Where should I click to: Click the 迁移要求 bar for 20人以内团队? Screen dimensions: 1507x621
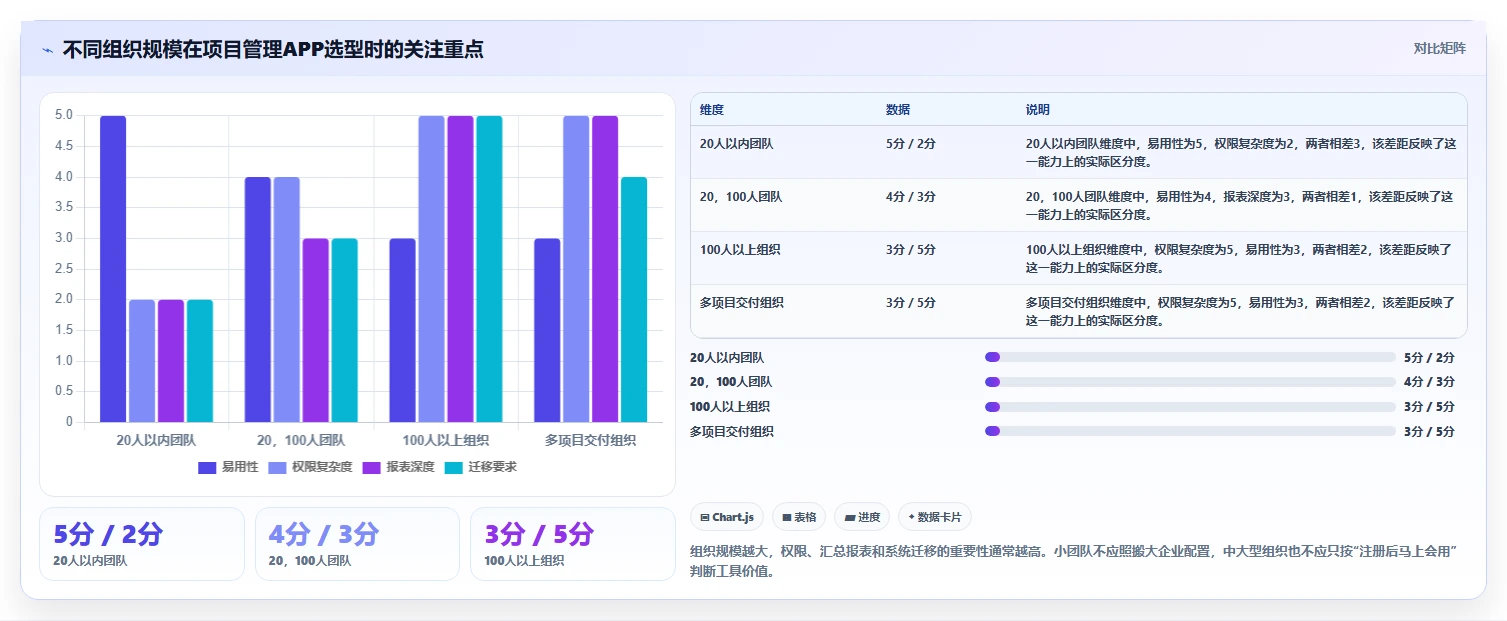tap(200, 361)
